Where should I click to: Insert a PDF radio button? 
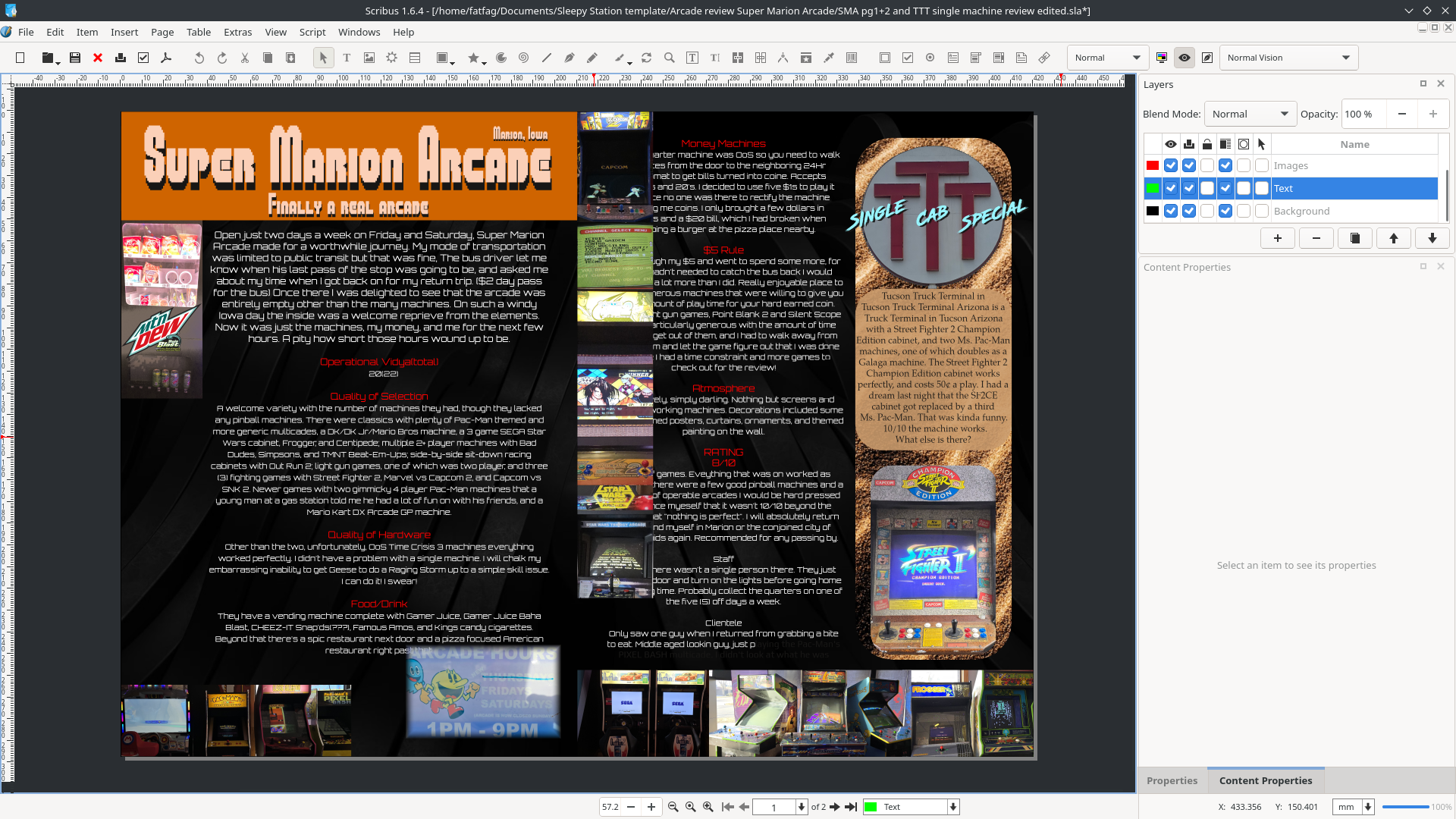tap(930, 58)
